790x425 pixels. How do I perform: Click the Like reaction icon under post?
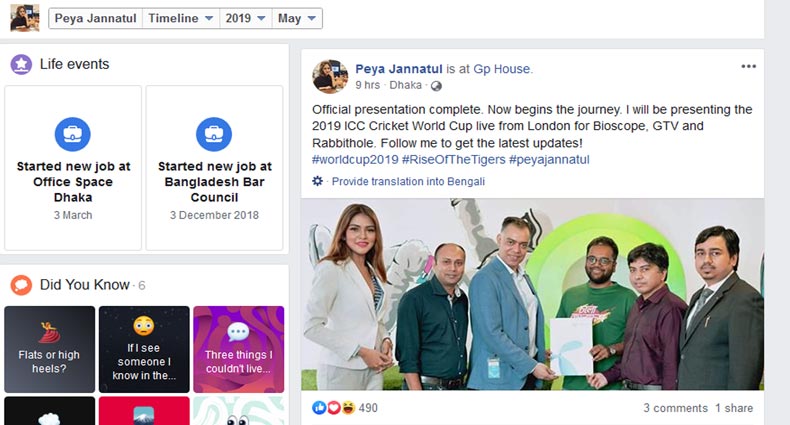[x=319, y=407]
